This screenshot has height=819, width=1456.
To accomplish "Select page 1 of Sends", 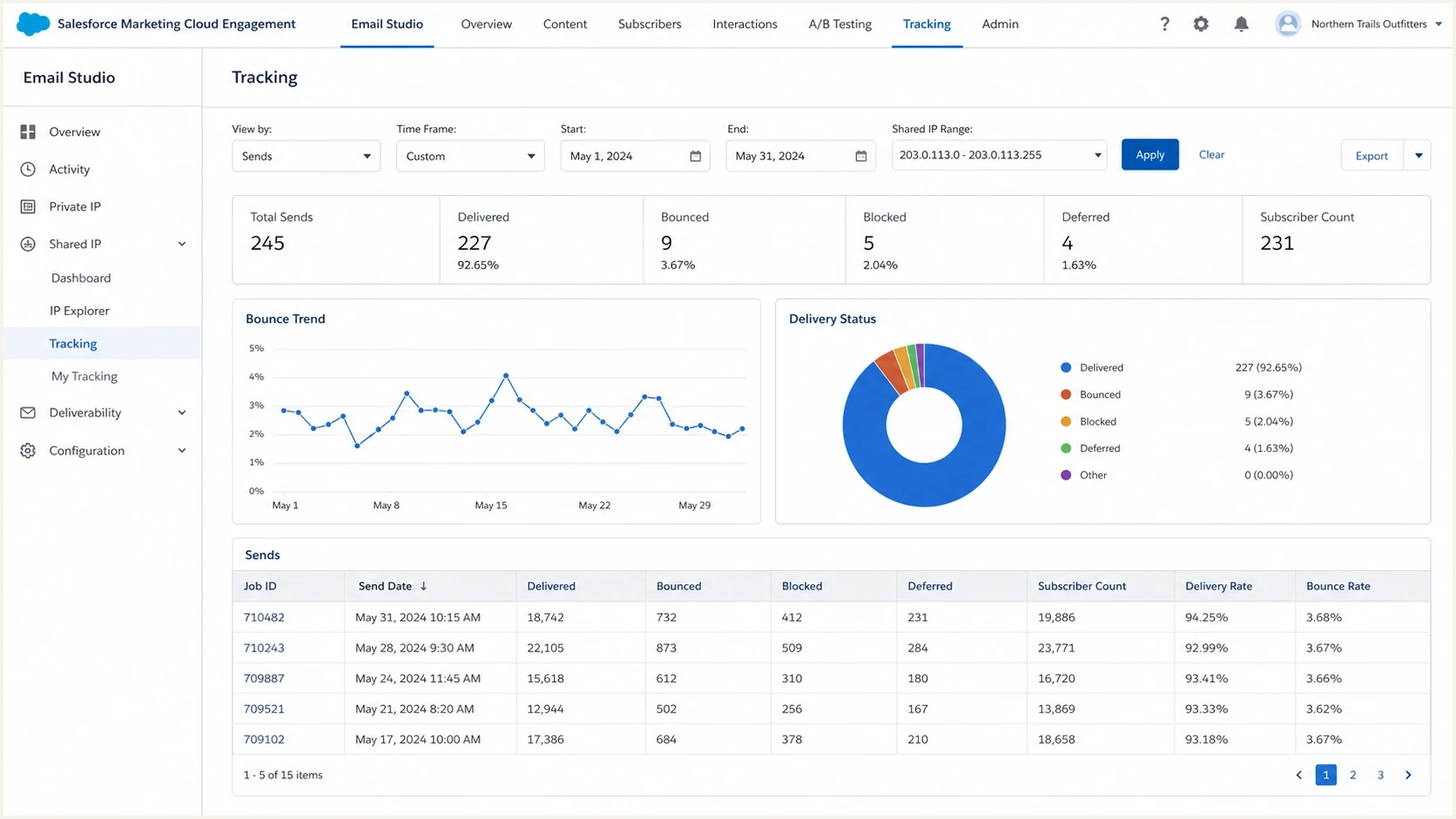I will 1325,775.
